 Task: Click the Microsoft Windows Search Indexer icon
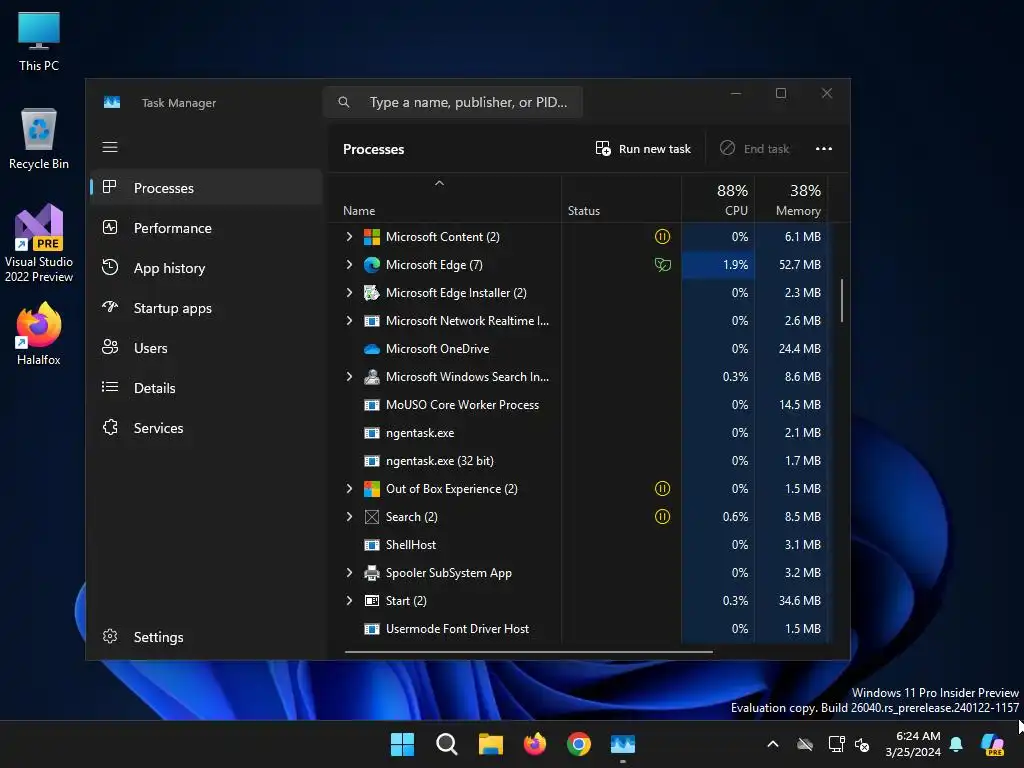pos(372,377)
